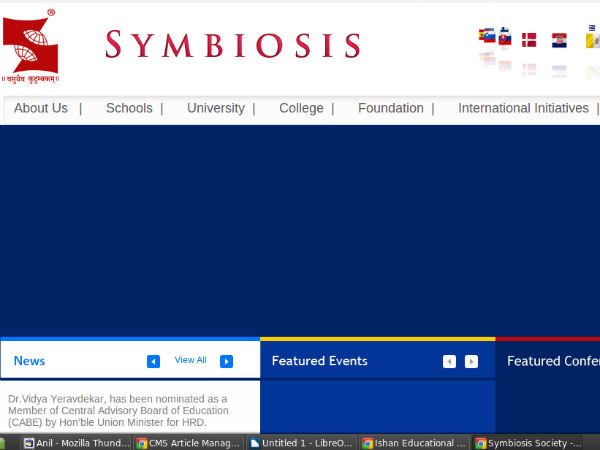Select the Denmark flag language icon
Viewport: 600px width, 450px height.
[x=529, y=40]
